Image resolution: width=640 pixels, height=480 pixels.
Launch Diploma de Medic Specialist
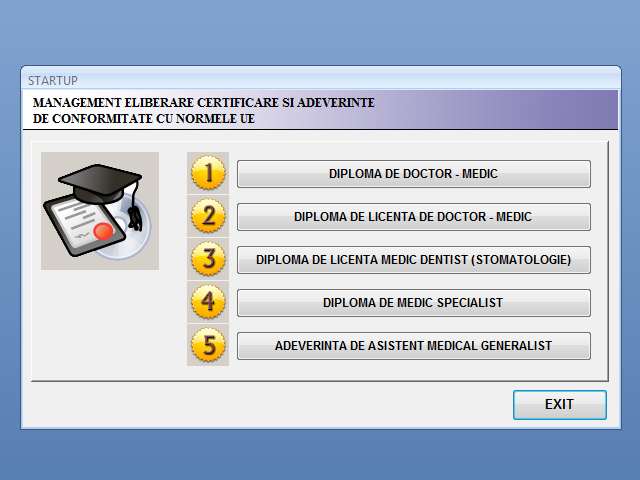click(413, 303)
